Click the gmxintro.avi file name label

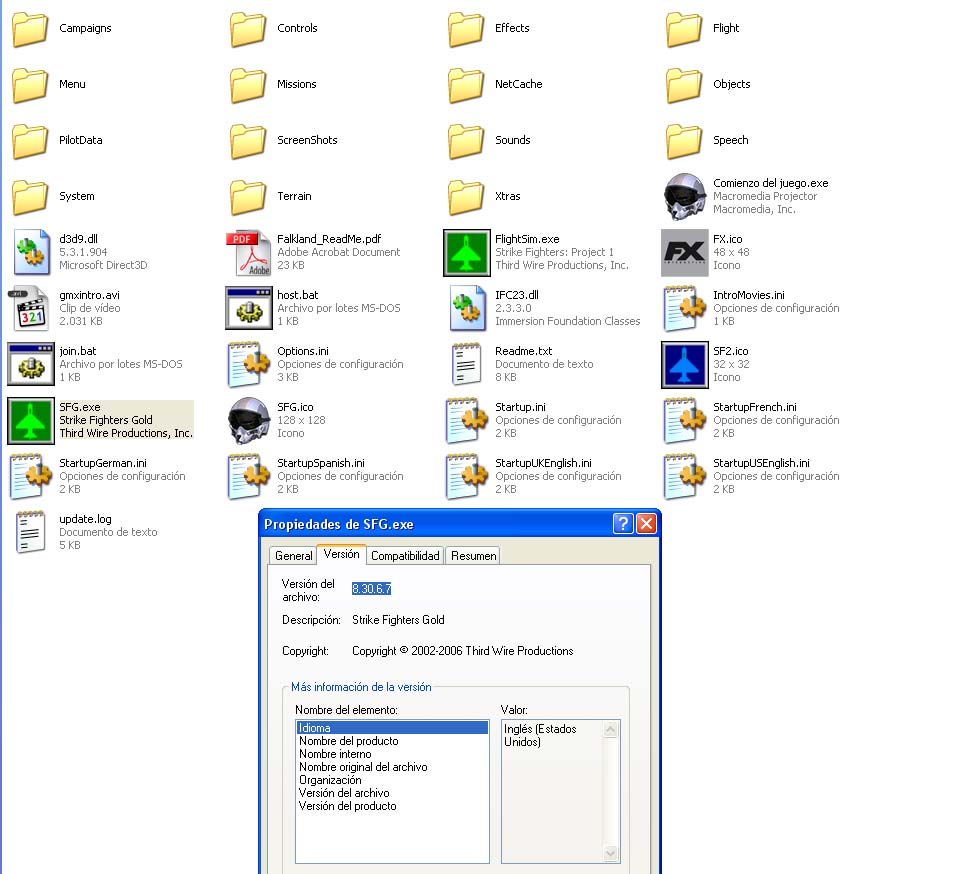(x=89, y=295)
